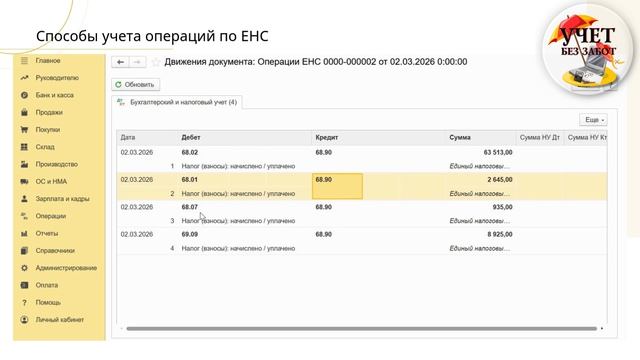This screenshot has height=360, width=640.
Task: Click the Сумма НУ Дт column header
Action: [x=540, y=138]
